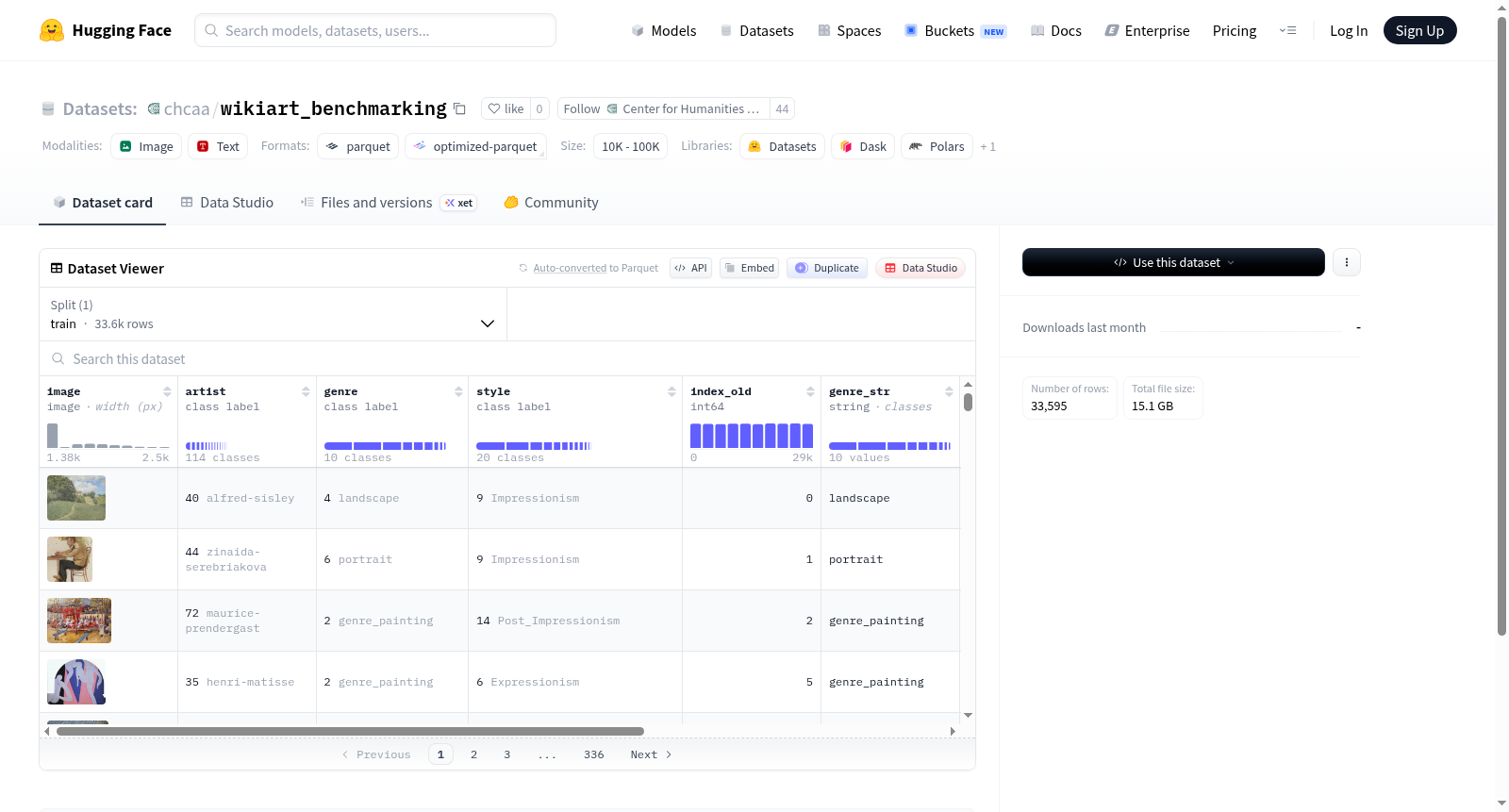1509x812 pixels.
Task: Sort the style column
Action: tap(672, 391)
